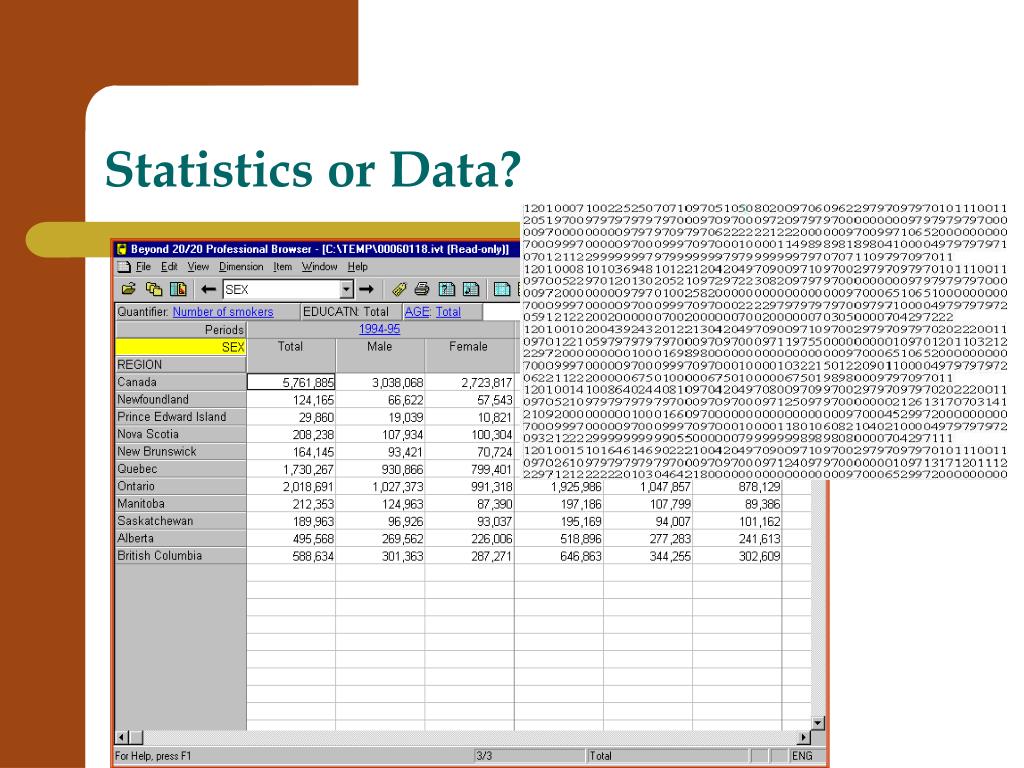Click the table with arrow icon

point(471,289)
